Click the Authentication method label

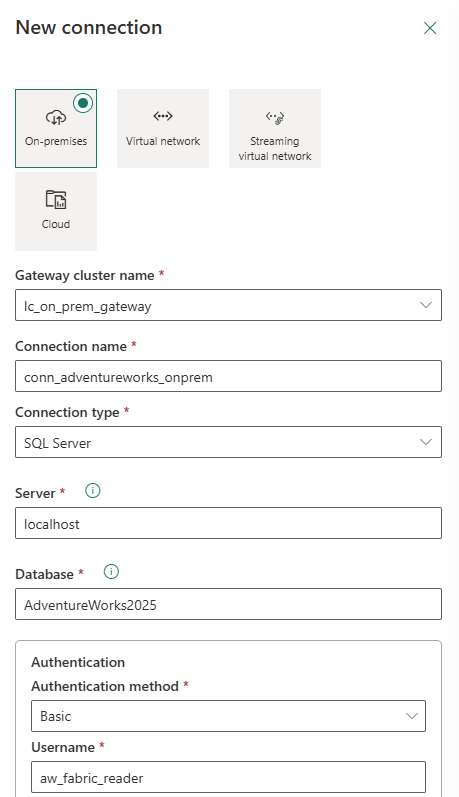(105, 687)
